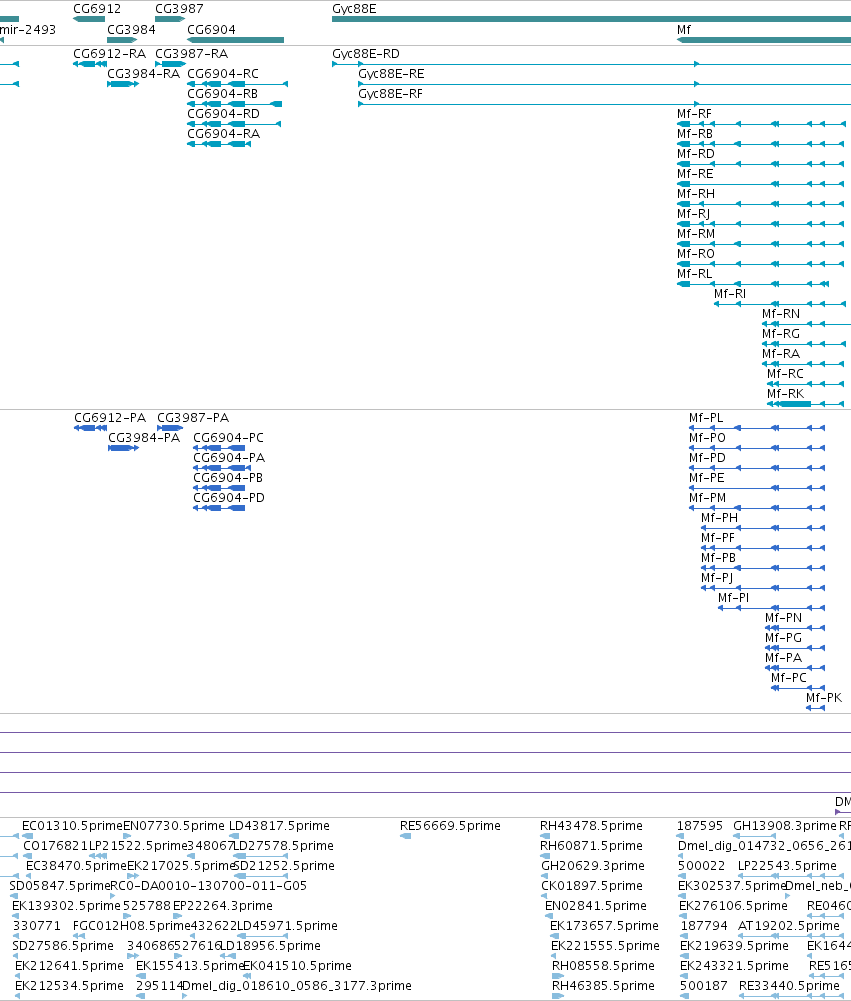Select EST GH20629.3prime
The width and height of the screenshot is (851, 1001).
click(x=593, y=866)
